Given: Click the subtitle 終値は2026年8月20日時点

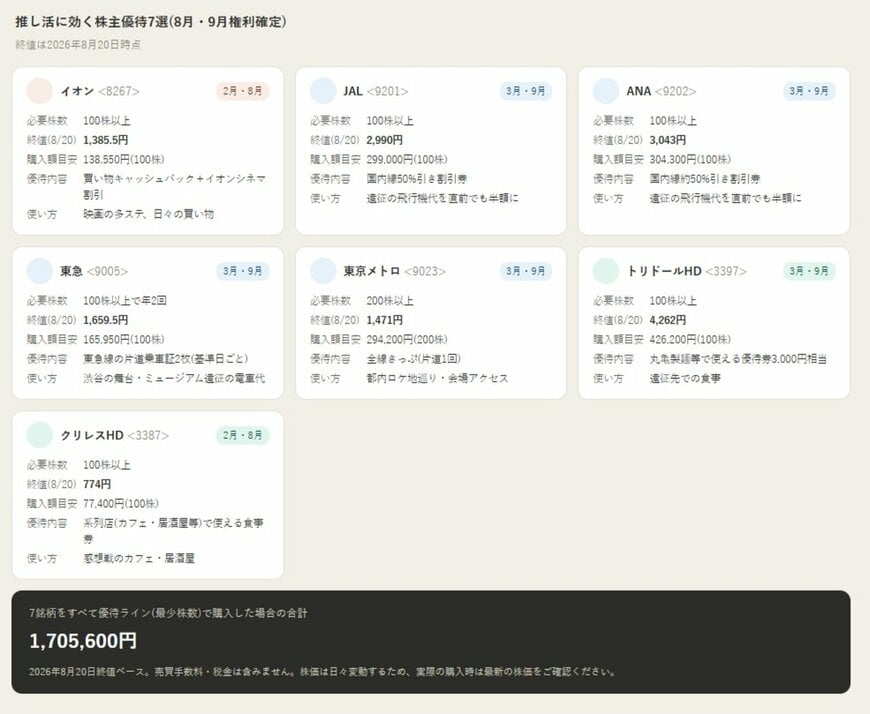Looking at the screenshot, I should [78, 45].
